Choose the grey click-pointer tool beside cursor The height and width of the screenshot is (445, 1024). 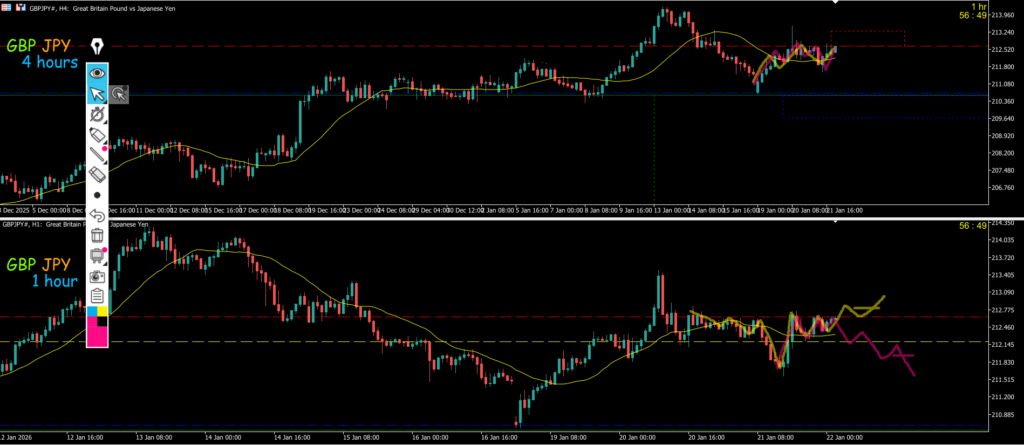[x=118, y=95]
